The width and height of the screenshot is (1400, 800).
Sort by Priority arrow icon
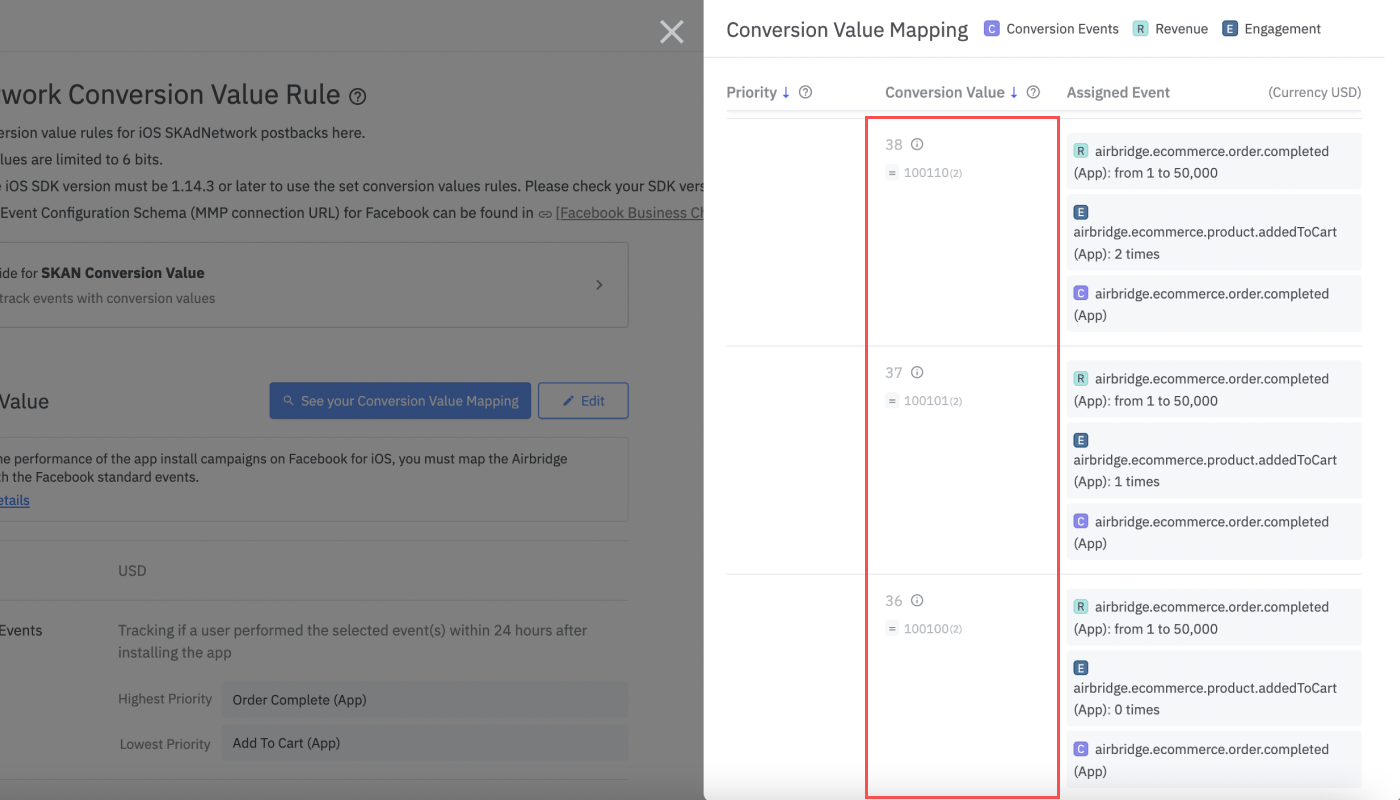tap(786, 92)
